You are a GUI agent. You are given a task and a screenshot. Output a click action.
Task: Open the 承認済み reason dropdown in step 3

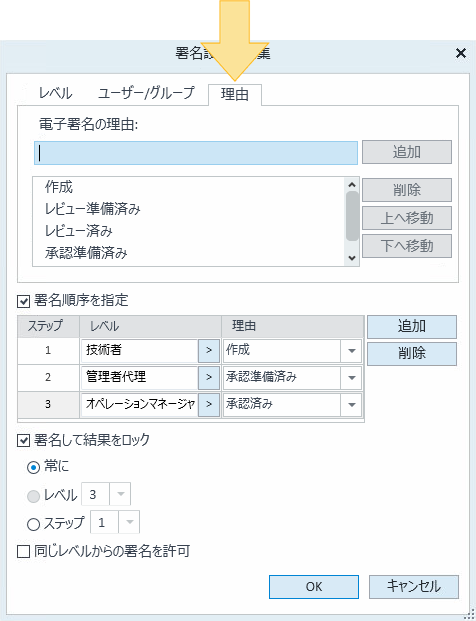click(x=351, y=405)
